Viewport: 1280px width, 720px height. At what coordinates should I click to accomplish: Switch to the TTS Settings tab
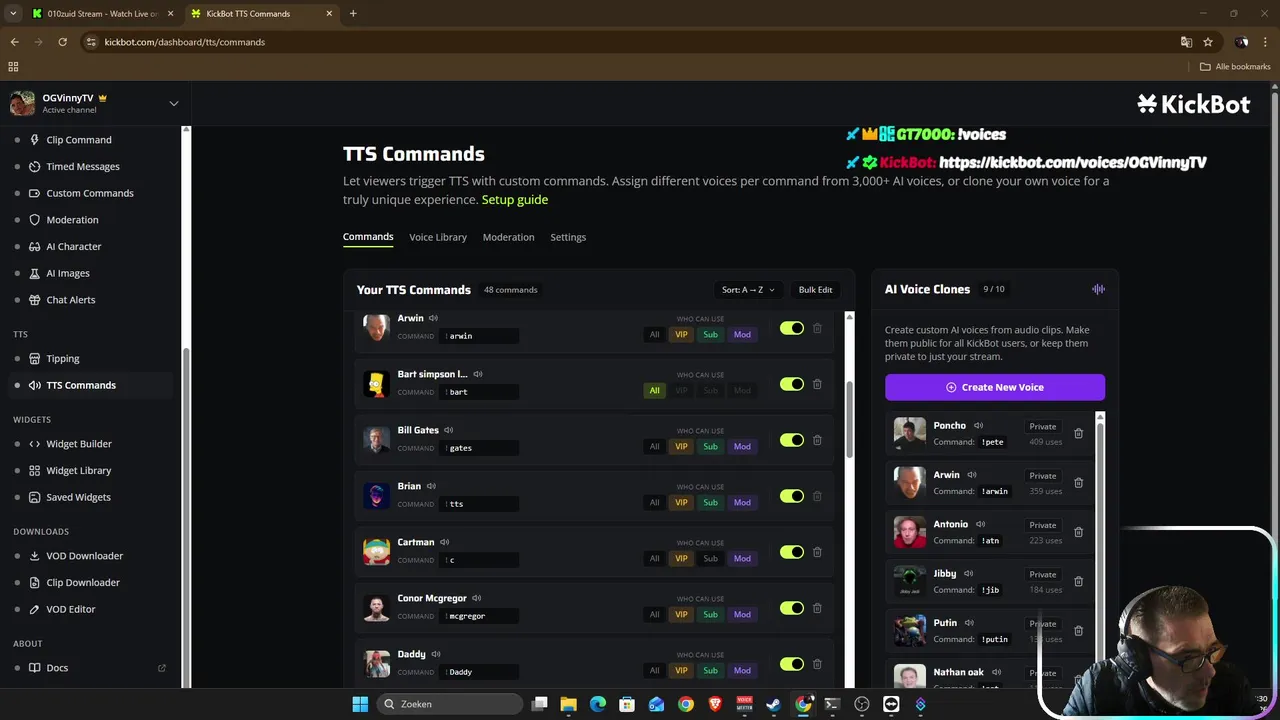[x=568, y=237]
